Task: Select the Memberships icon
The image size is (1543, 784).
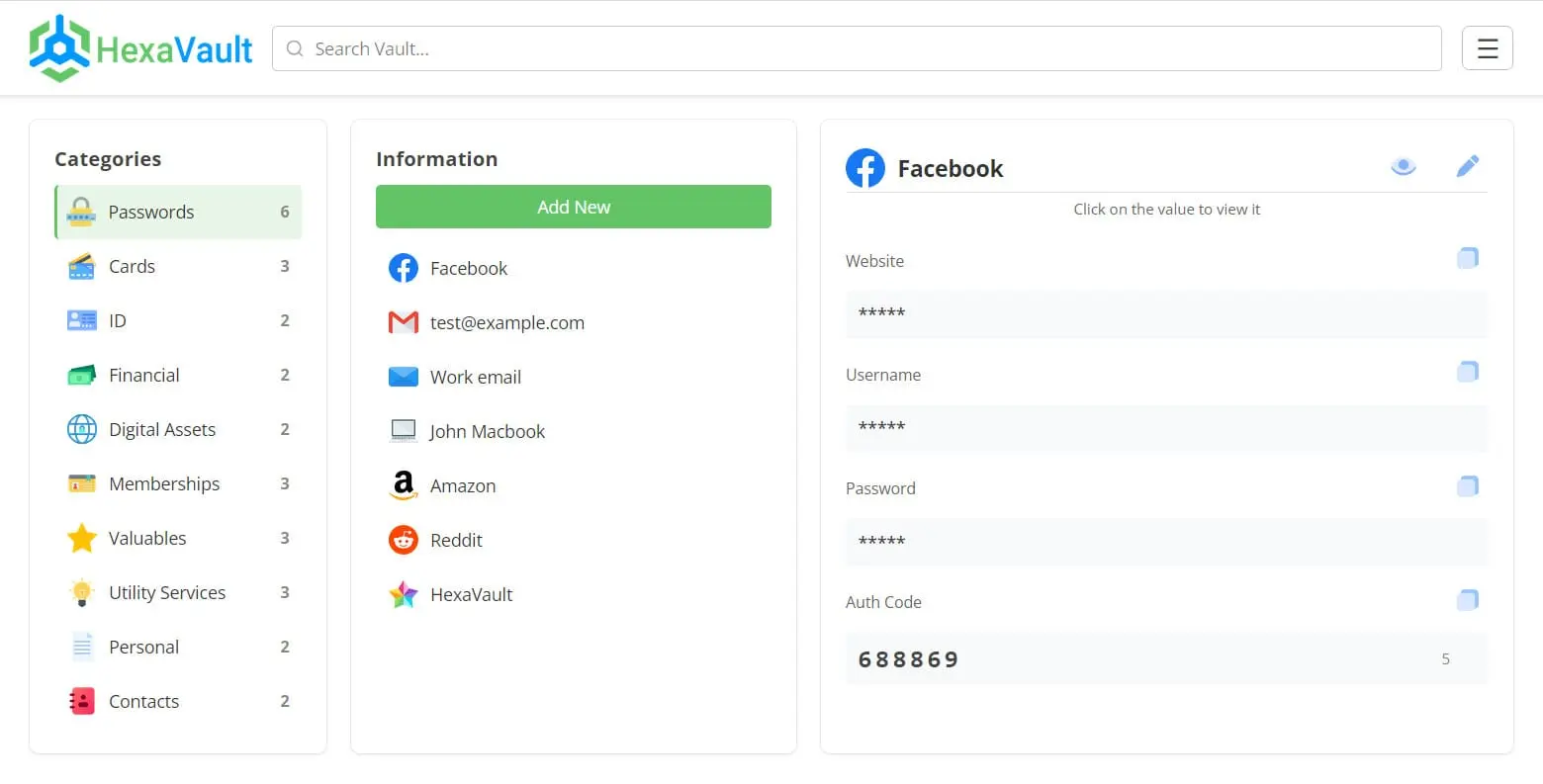Action: click(81, 483)
